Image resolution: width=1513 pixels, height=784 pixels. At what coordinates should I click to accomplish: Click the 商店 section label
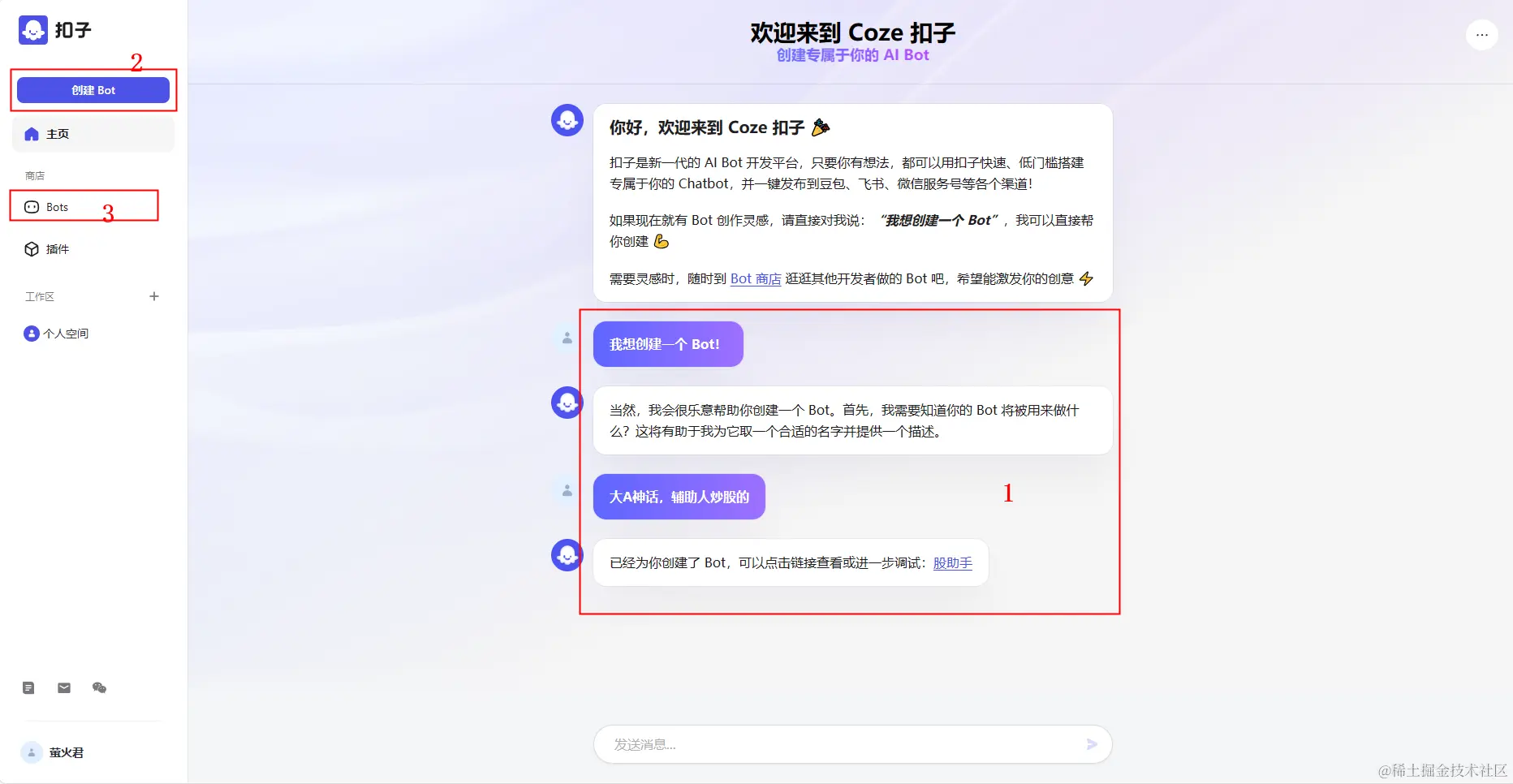[x=35, y=176]
